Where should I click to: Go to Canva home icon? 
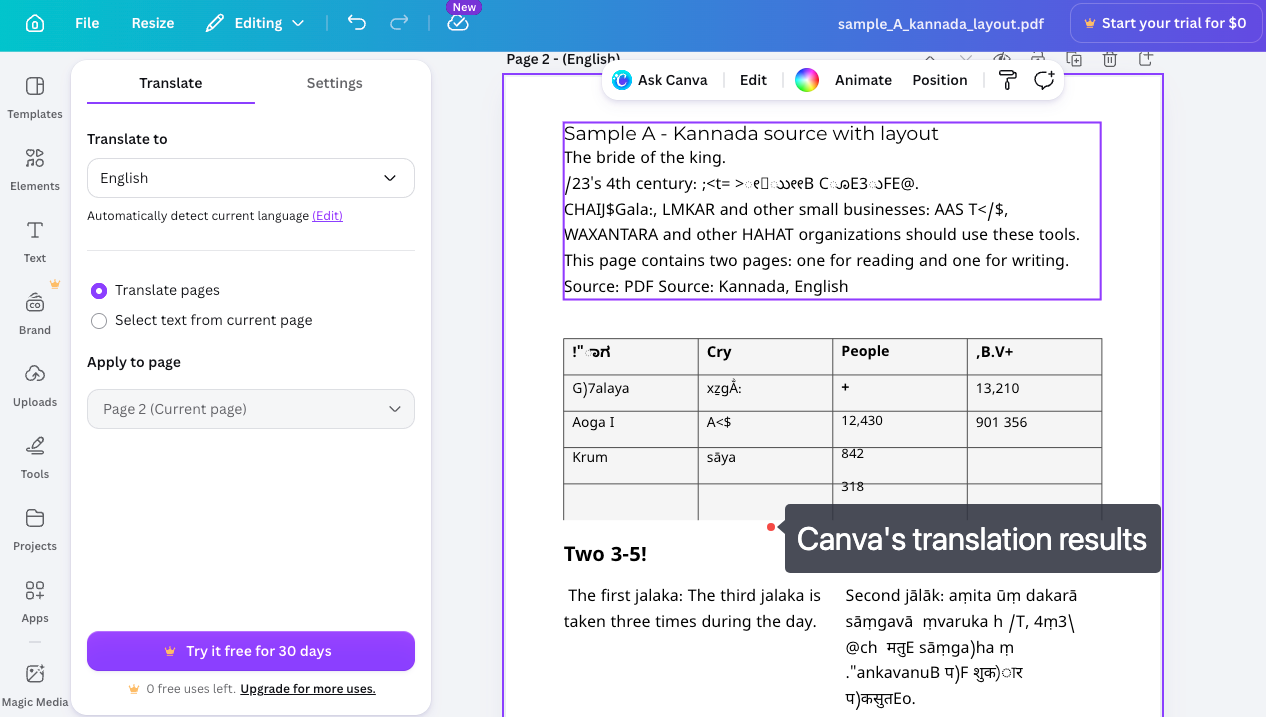[x=35, y=23]
